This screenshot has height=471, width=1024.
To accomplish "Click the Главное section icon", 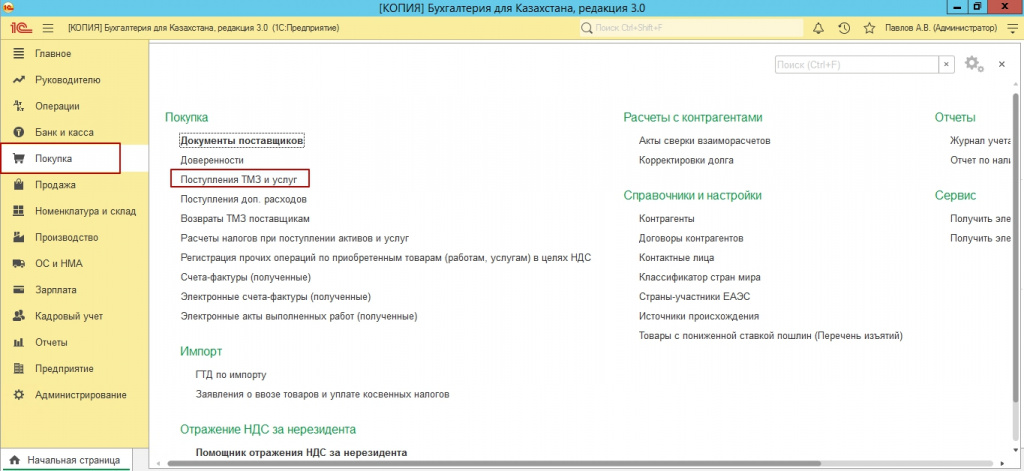I will click(x=19, y=54).
